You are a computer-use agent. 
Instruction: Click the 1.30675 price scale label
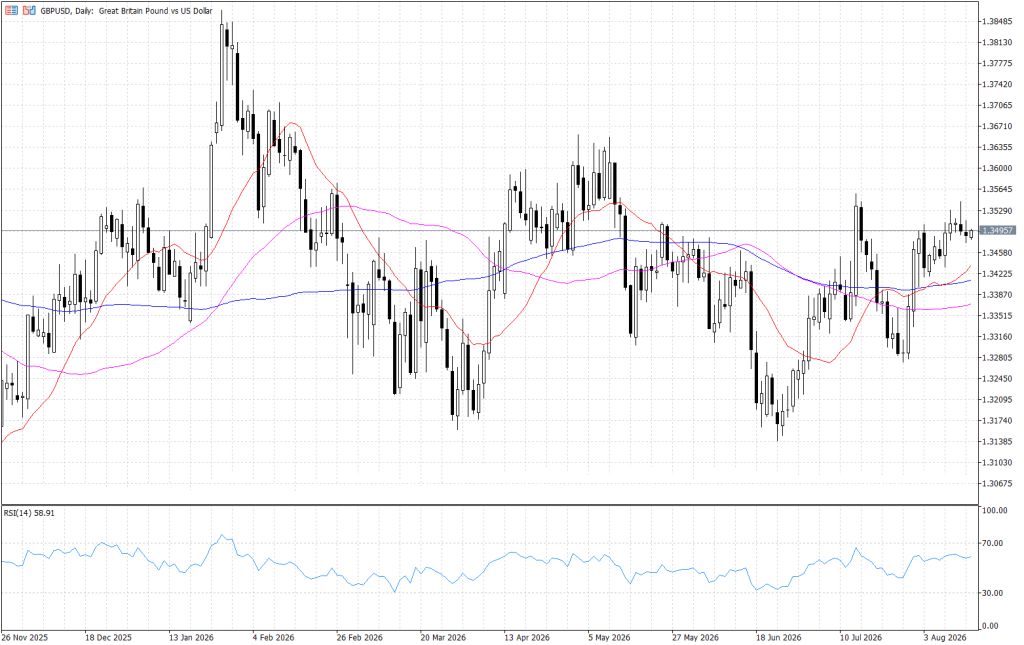click(x=997, y=484)
